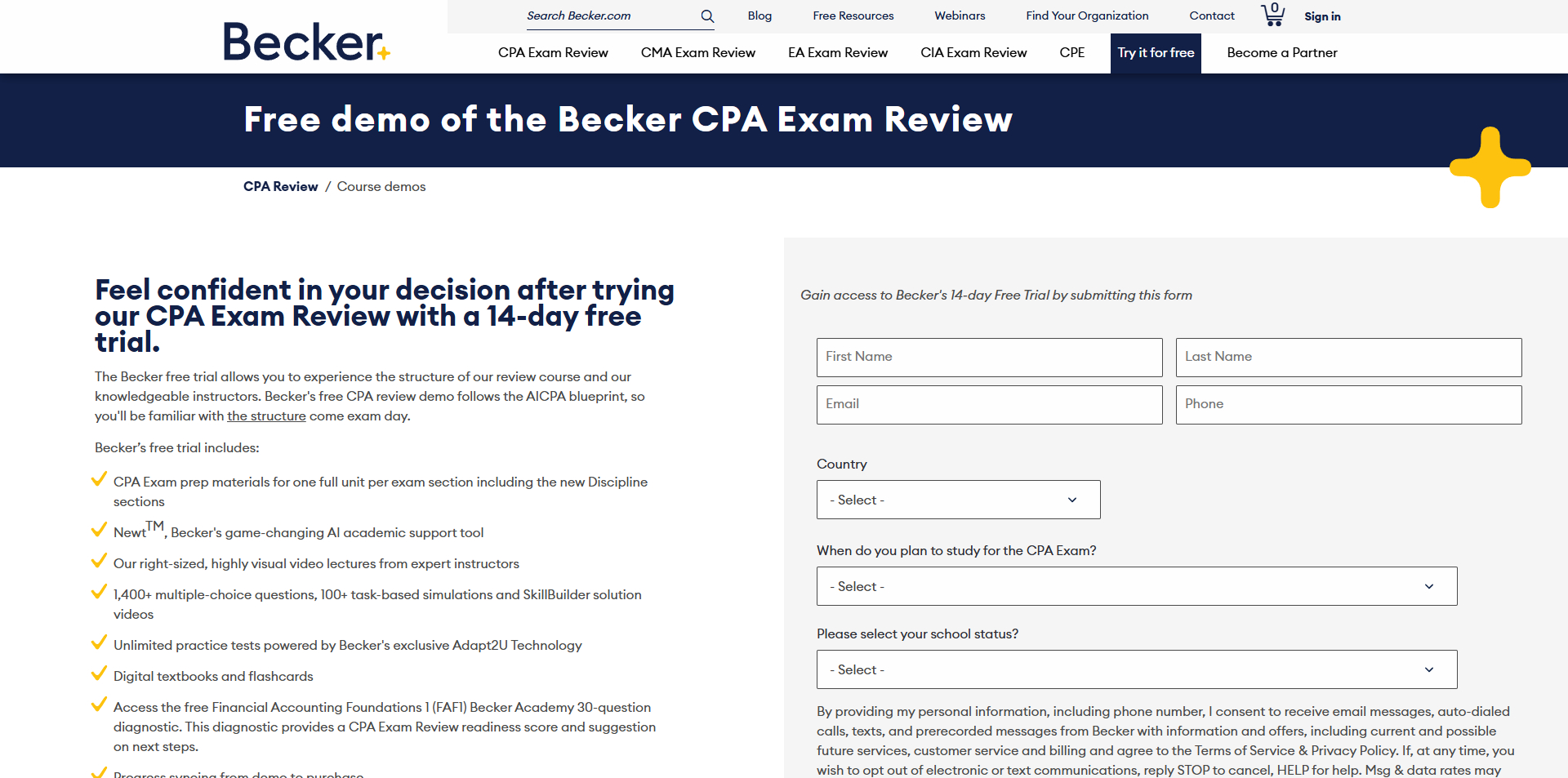Follow the "the structure" link
The image size is (1568, 778).
pyautogui.click(x=266, y=416)
